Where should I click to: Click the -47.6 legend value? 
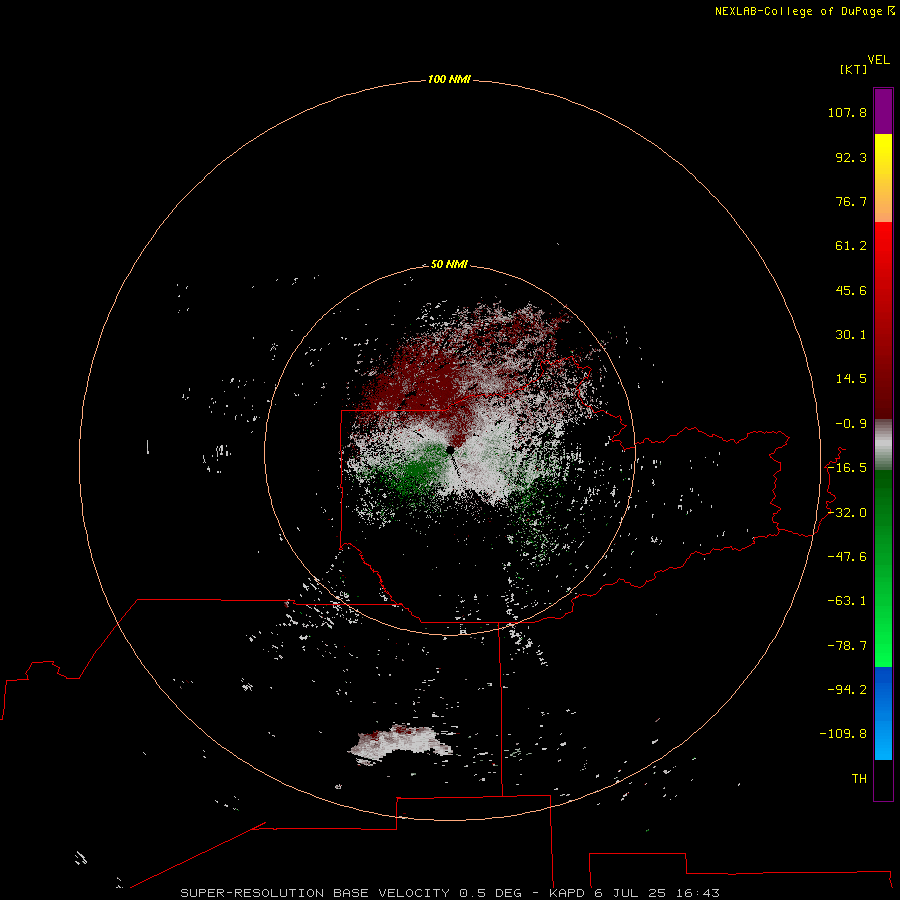[x=847, y=557]
